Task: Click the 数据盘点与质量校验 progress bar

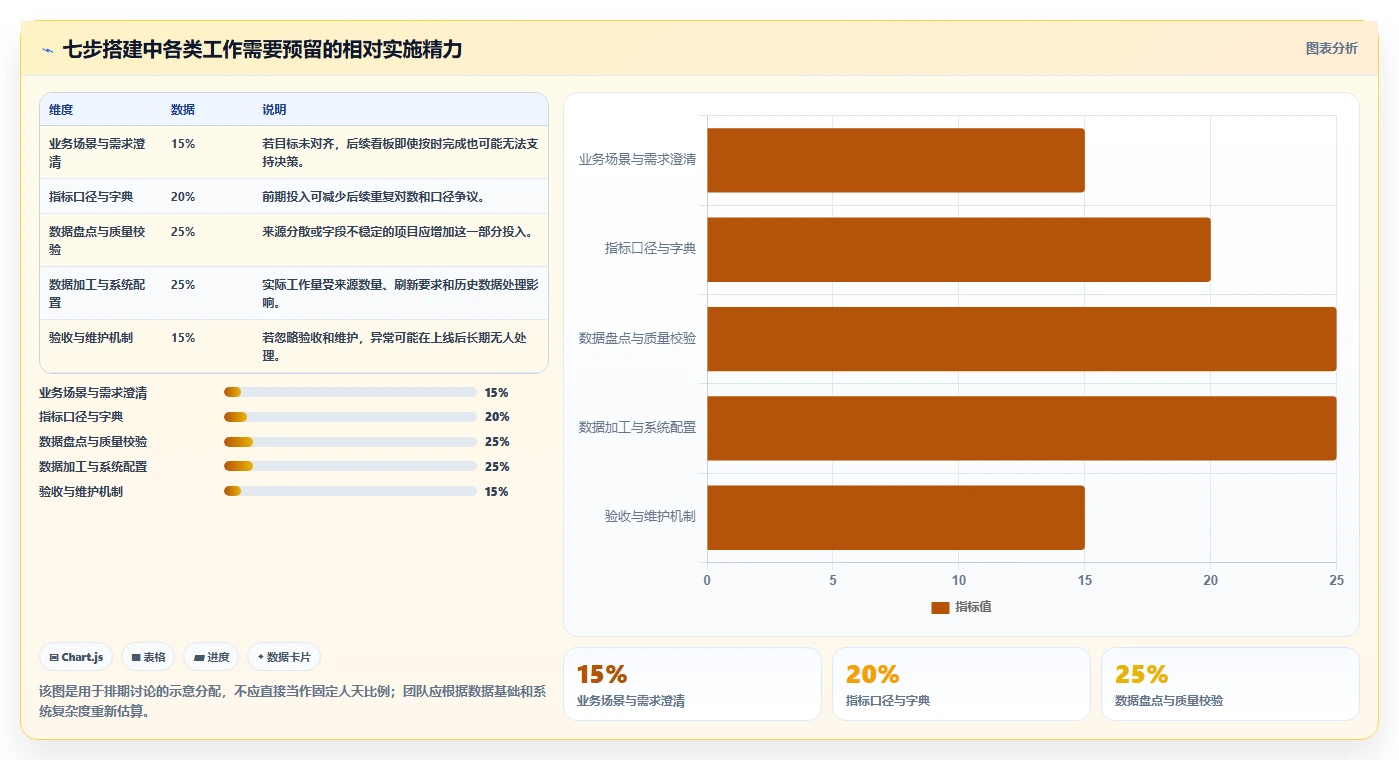Action: [x=350, y=441]
